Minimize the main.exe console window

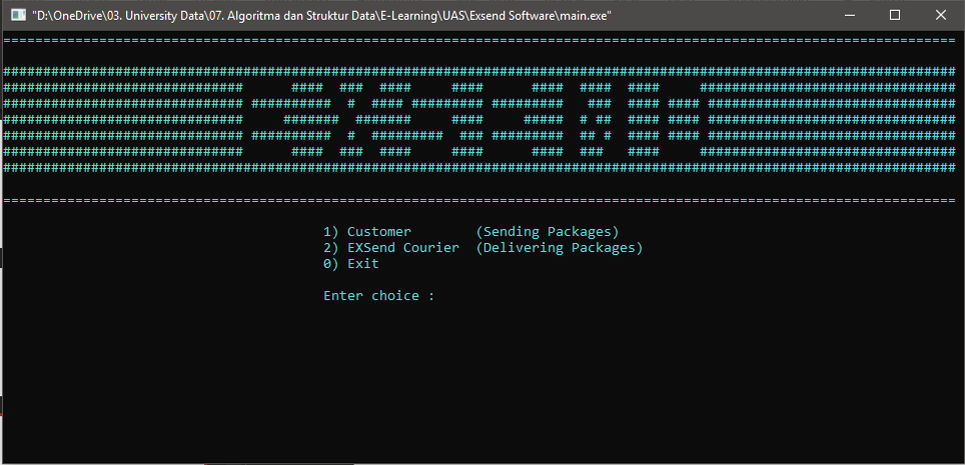(x=849, y=15)
